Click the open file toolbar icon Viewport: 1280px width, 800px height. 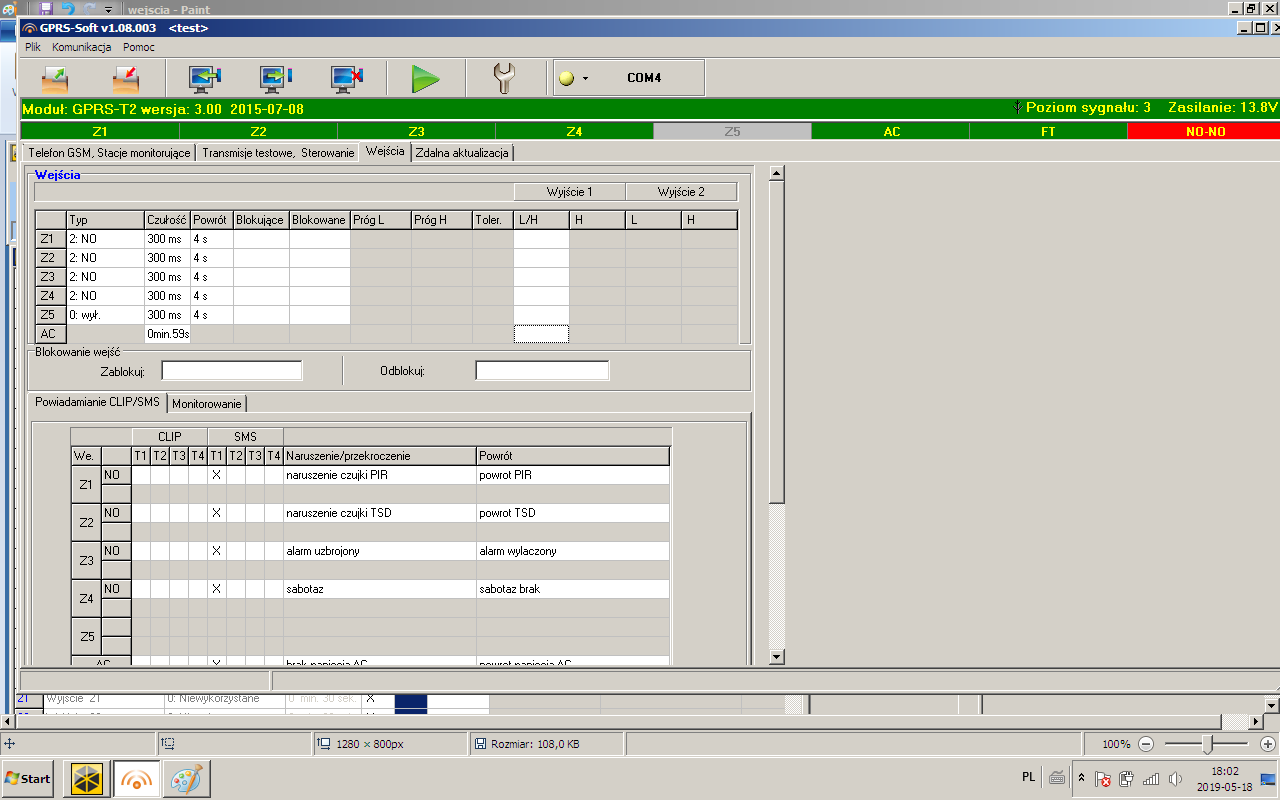(x=56, y=78)
